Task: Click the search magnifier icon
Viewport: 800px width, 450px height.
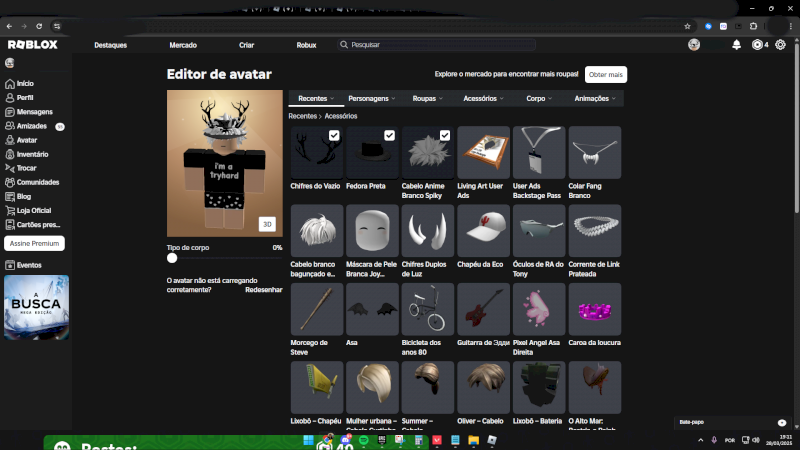Action: tap(344, 45)
